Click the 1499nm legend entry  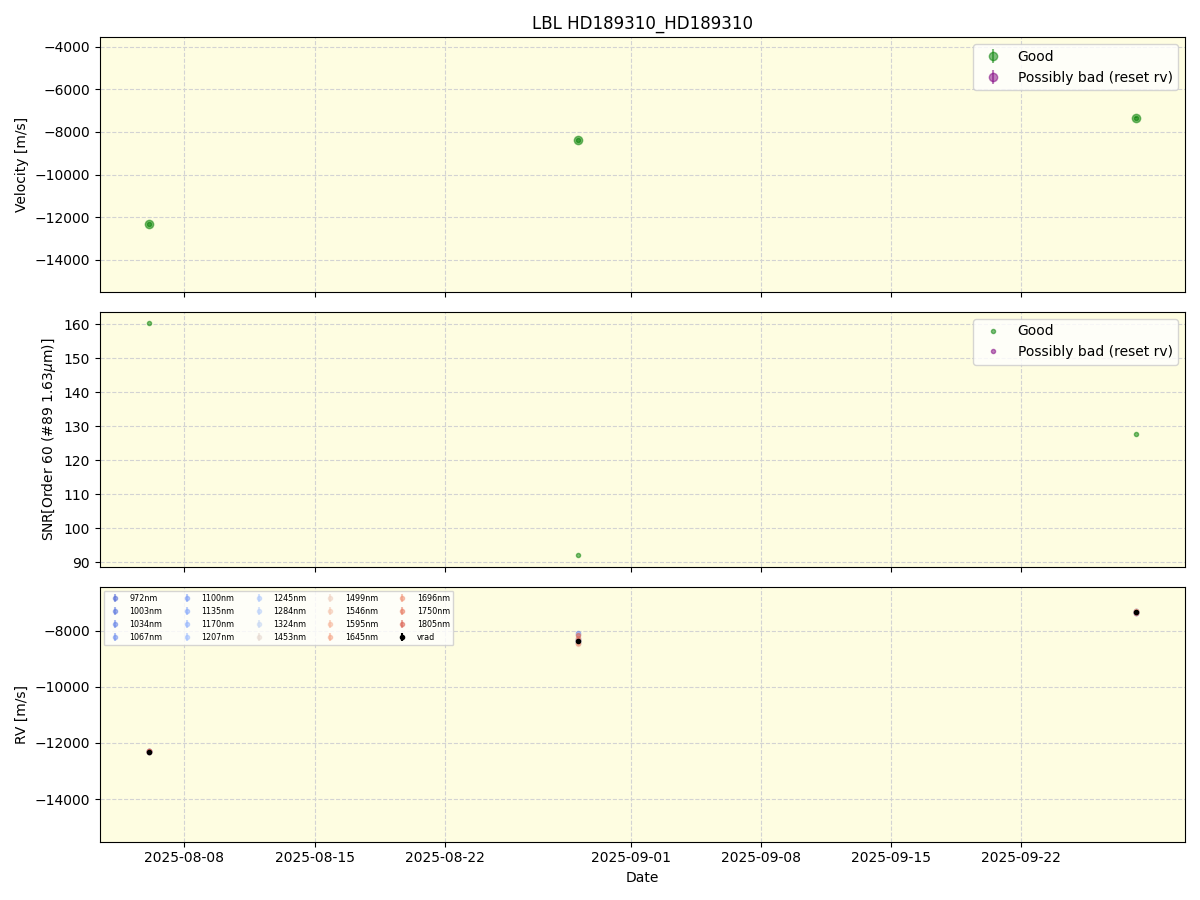click(361, 598)
